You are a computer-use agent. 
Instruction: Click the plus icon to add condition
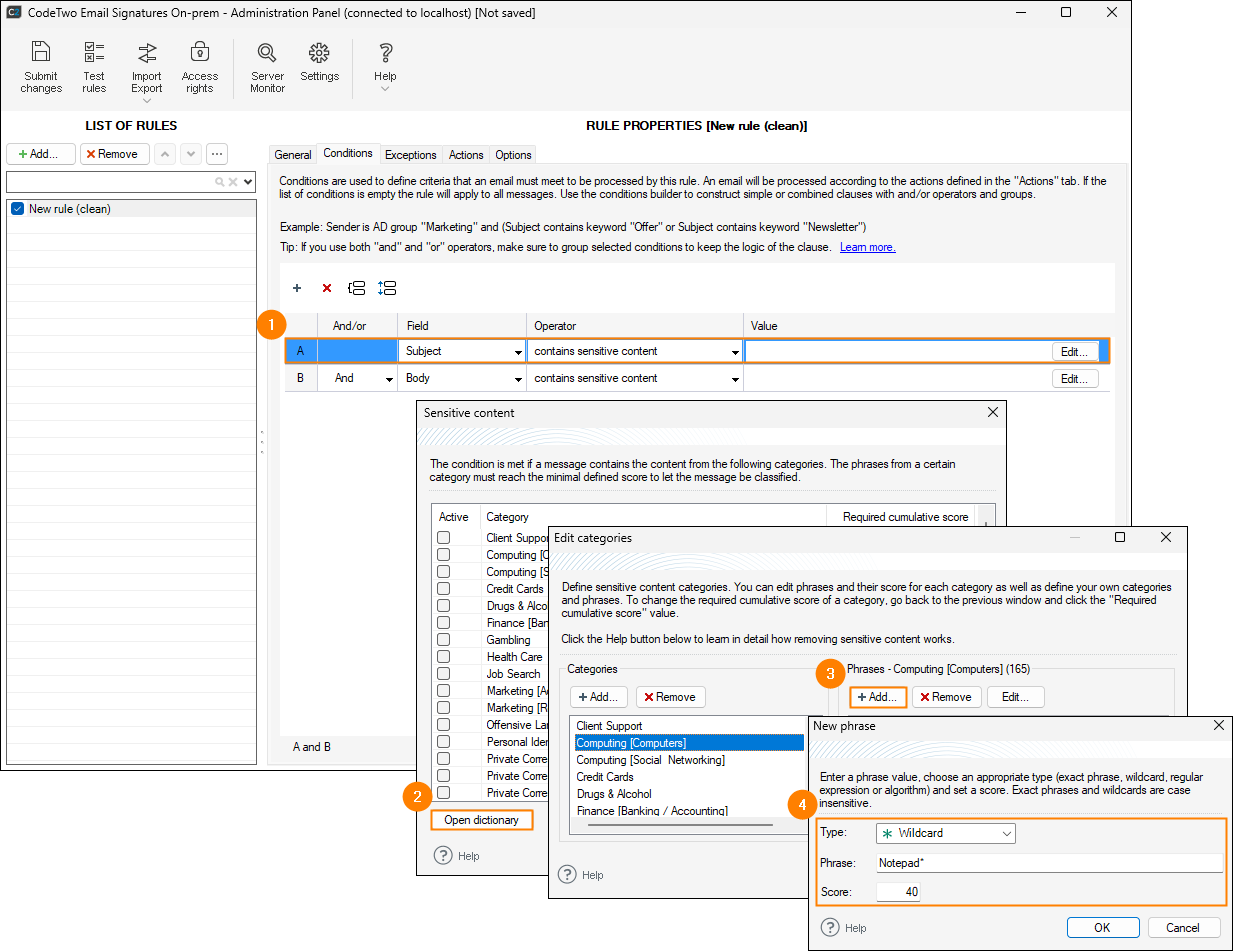297,288
